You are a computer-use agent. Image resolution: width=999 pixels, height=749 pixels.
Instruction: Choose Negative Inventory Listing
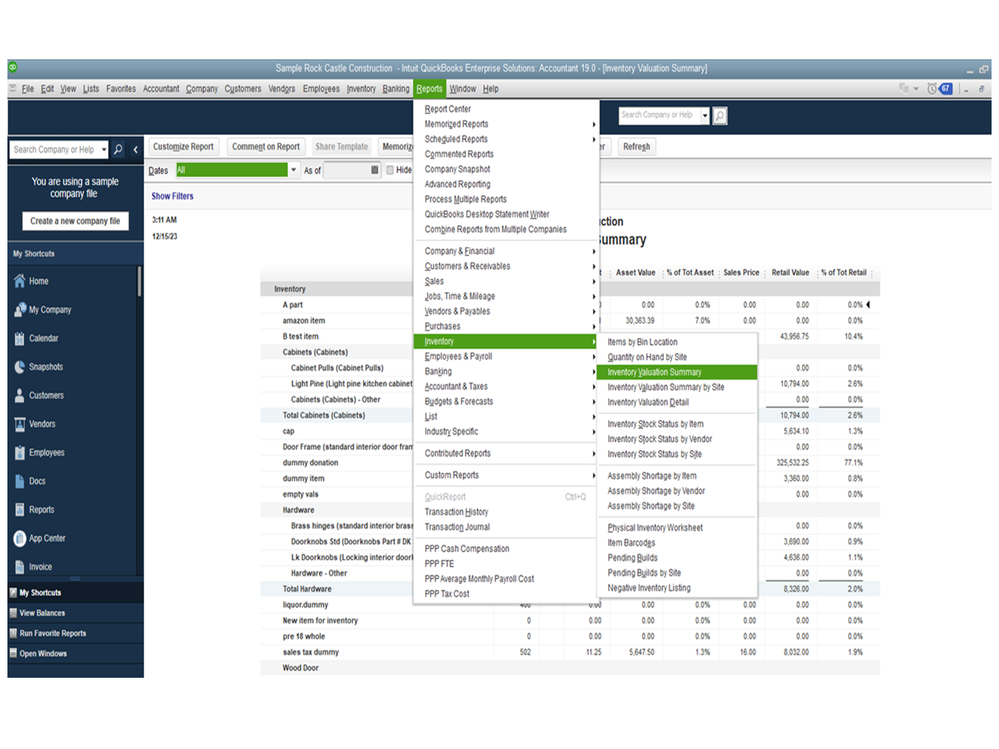(x=677, y=588)
